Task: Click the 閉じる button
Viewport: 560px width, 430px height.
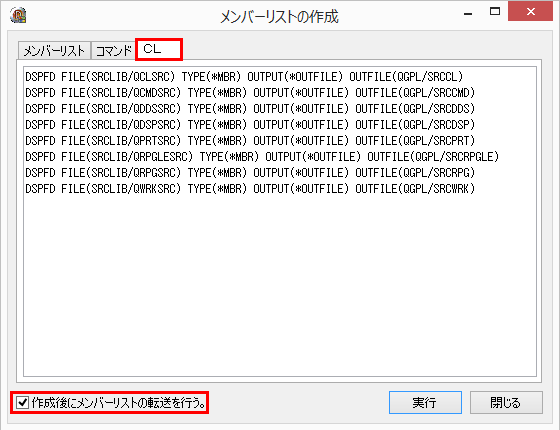Action: coord(506,402)
